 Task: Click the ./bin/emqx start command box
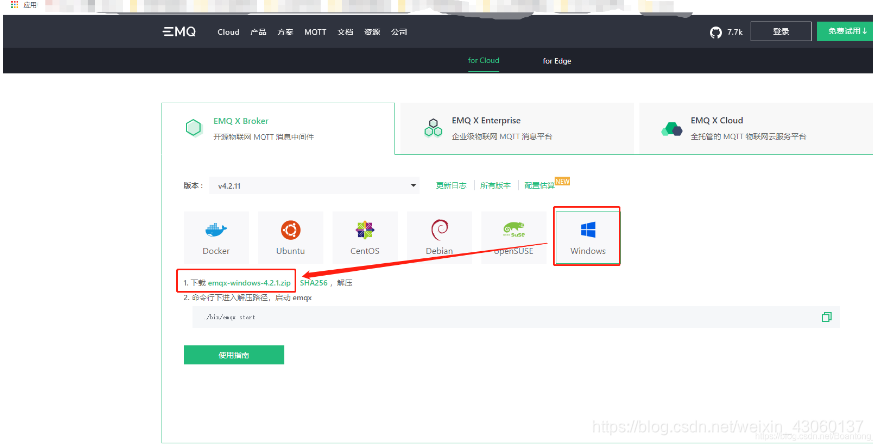pos(516,317)
